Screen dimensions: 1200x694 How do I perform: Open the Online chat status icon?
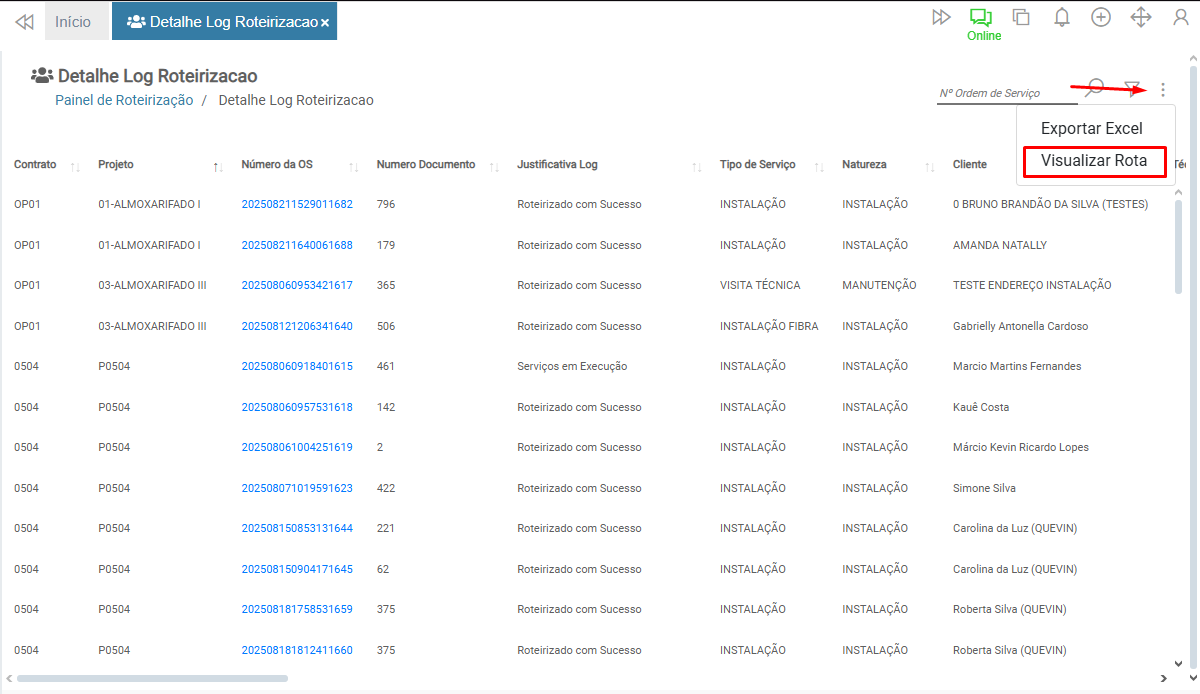click(981, 18)
